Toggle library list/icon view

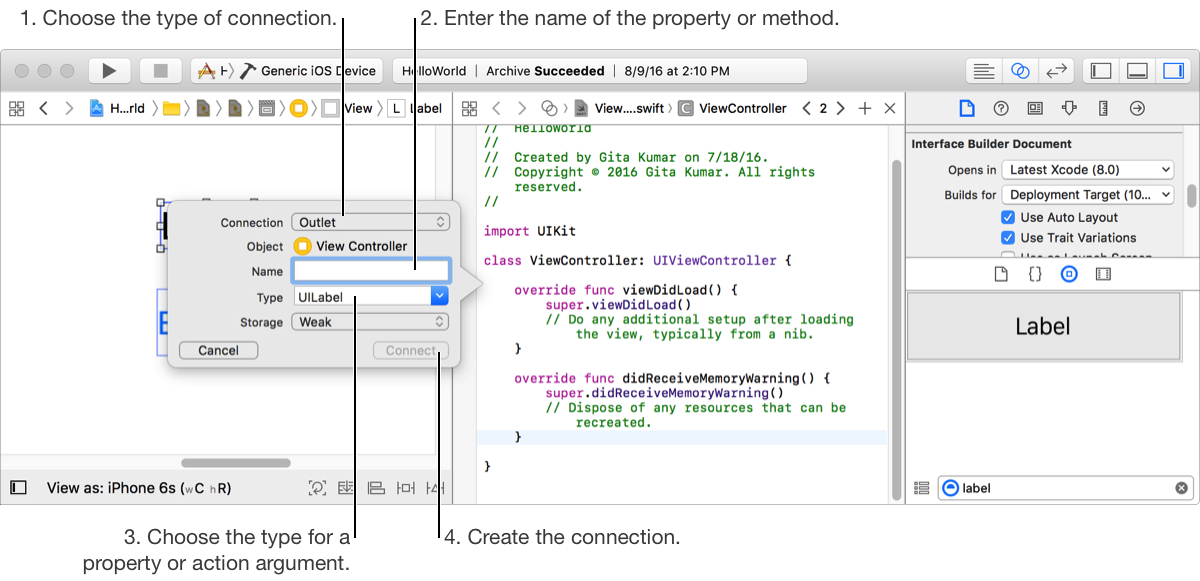921,488
